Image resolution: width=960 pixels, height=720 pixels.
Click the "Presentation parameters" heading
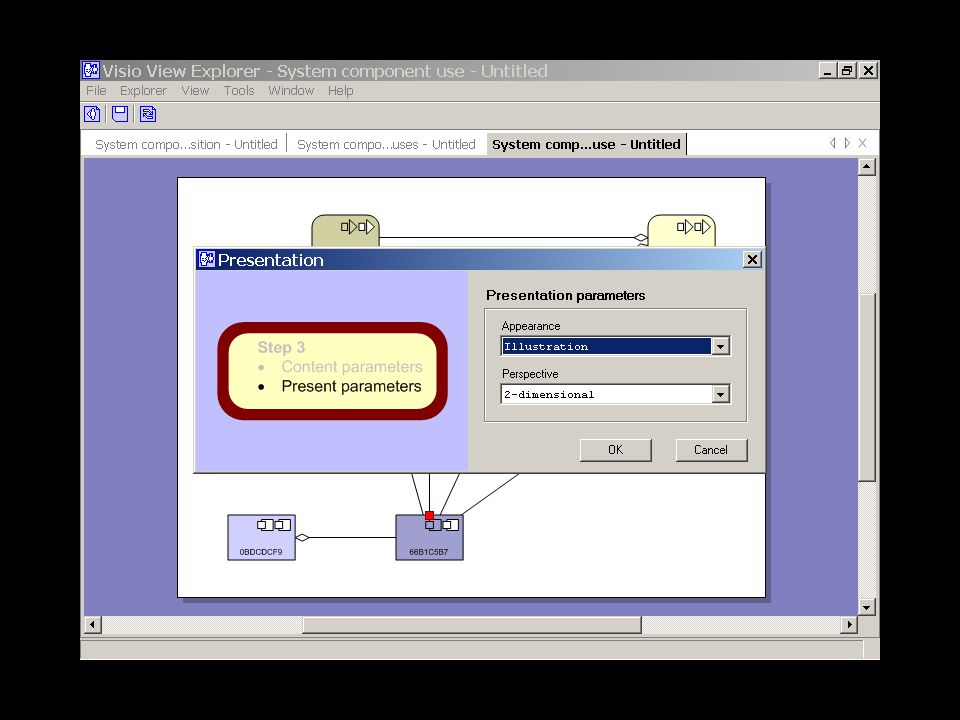566,296
